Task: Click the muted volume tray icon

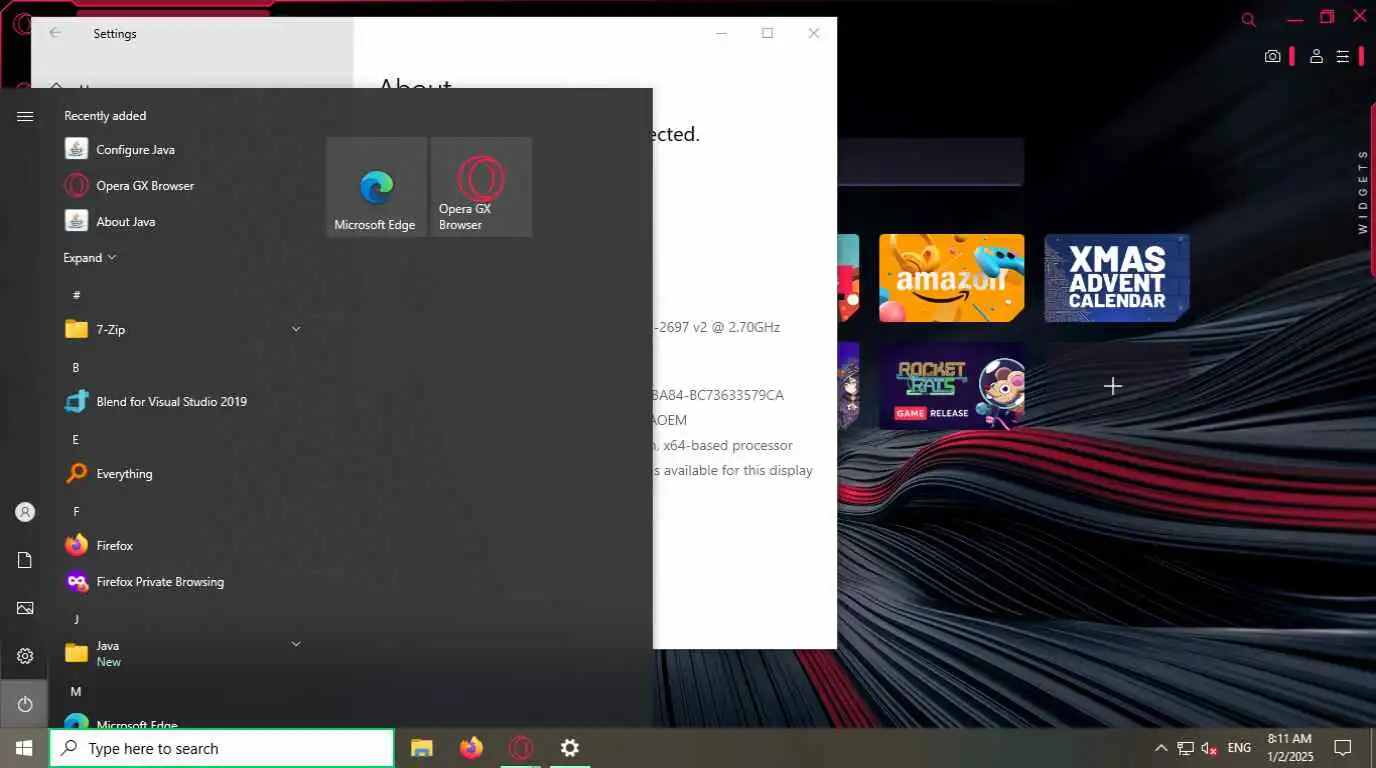Action: pyautogui.click(x=1209, y=748)
